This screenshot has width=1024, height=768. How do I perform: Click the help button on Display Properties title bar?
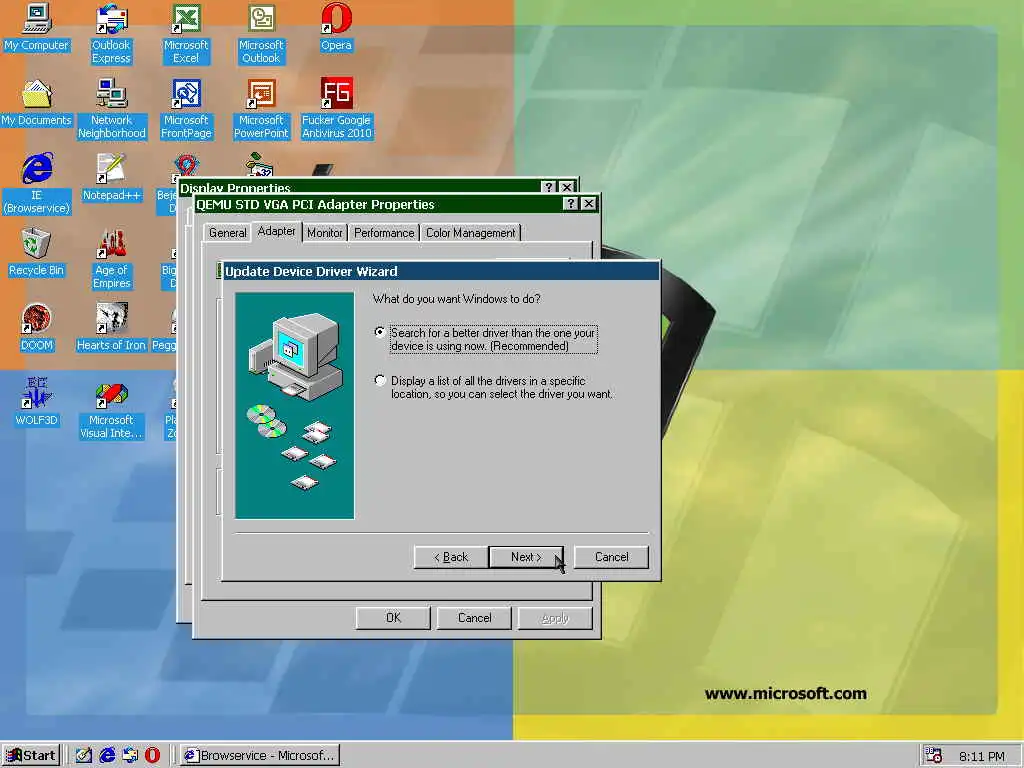[x=549, y=187]
